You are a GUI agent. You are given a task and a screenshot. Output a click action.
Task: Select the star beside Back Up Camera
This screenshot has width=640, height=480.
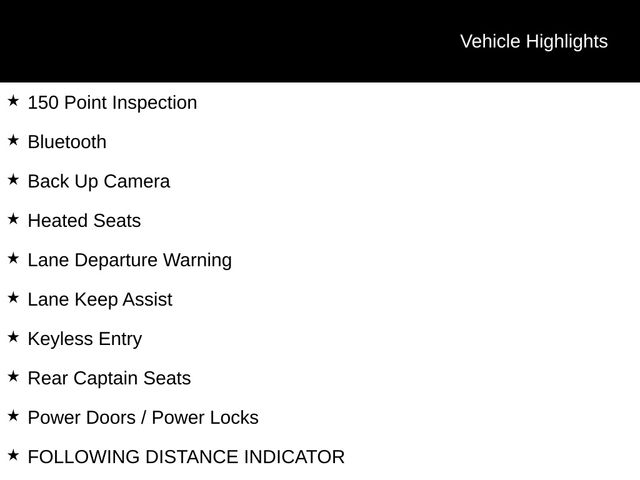pos(13,180)
